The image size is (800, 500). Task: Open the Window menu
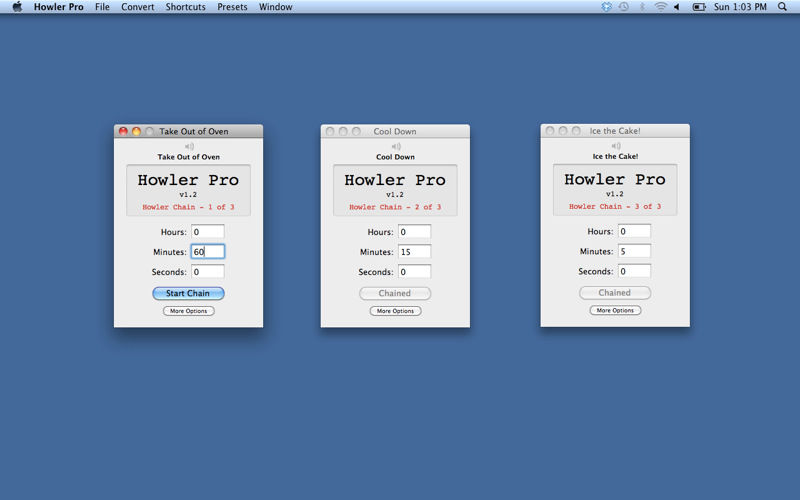pyautogui.click(x=276, y=7)
